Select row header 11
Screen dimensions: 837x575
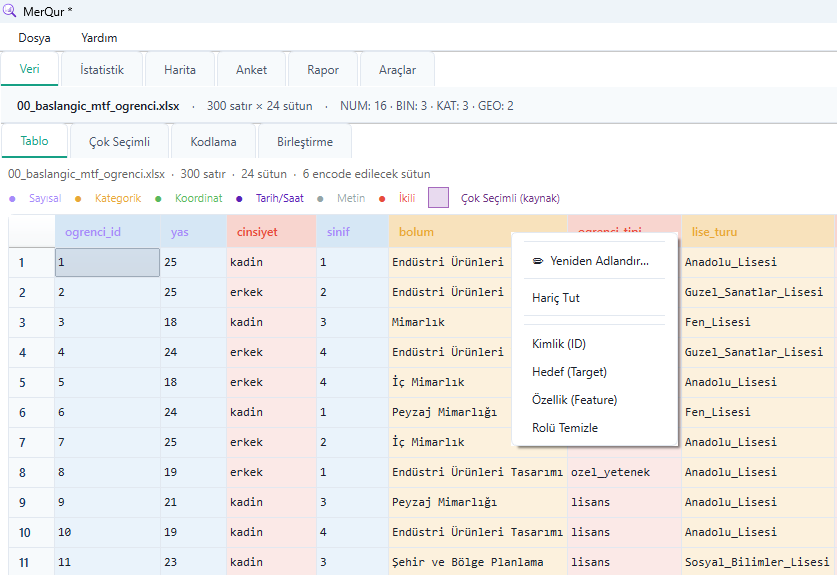click(31, 562)
